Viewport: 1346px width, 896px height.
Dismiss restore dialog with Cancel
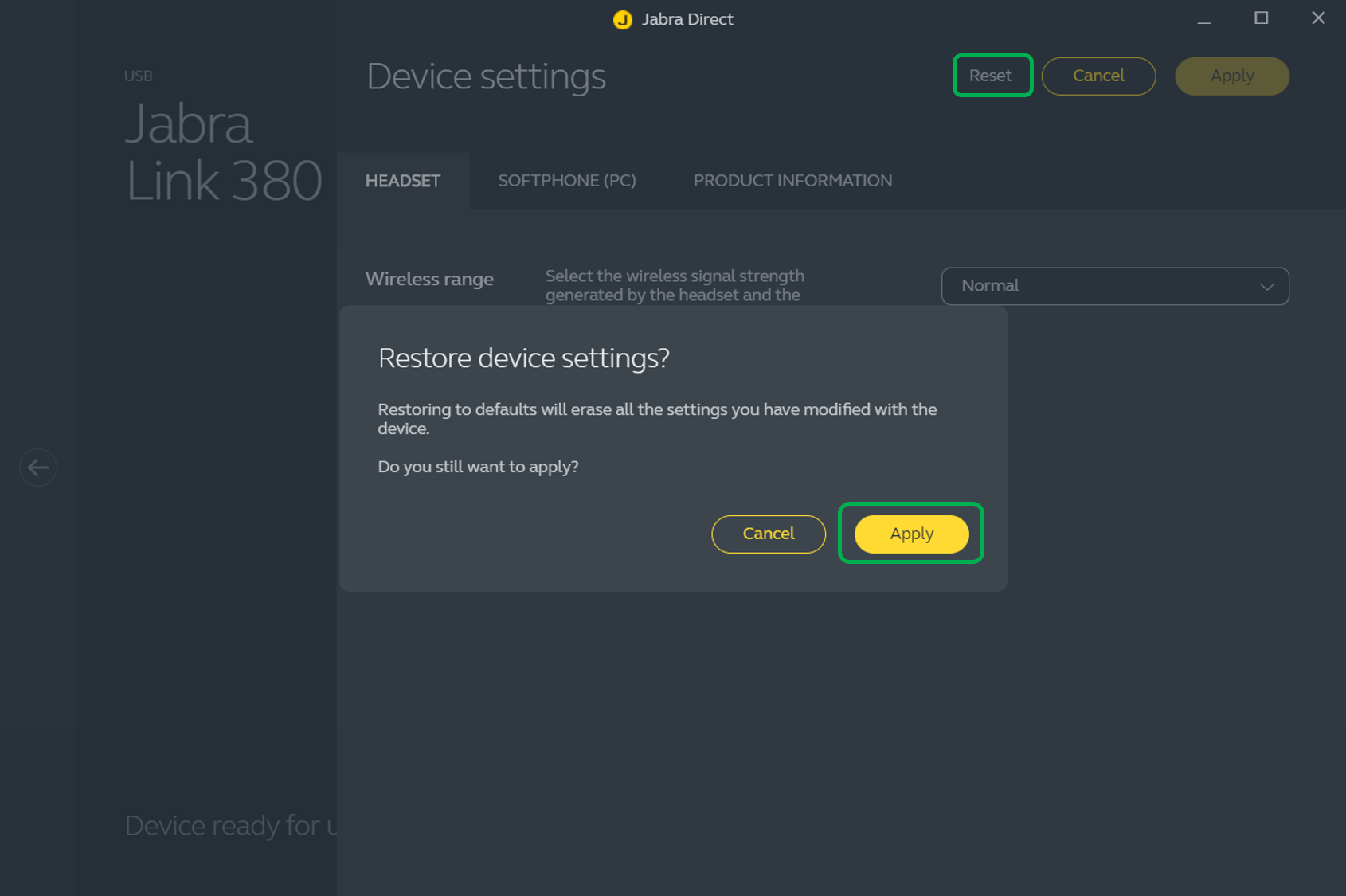click(x=768, y=534)
